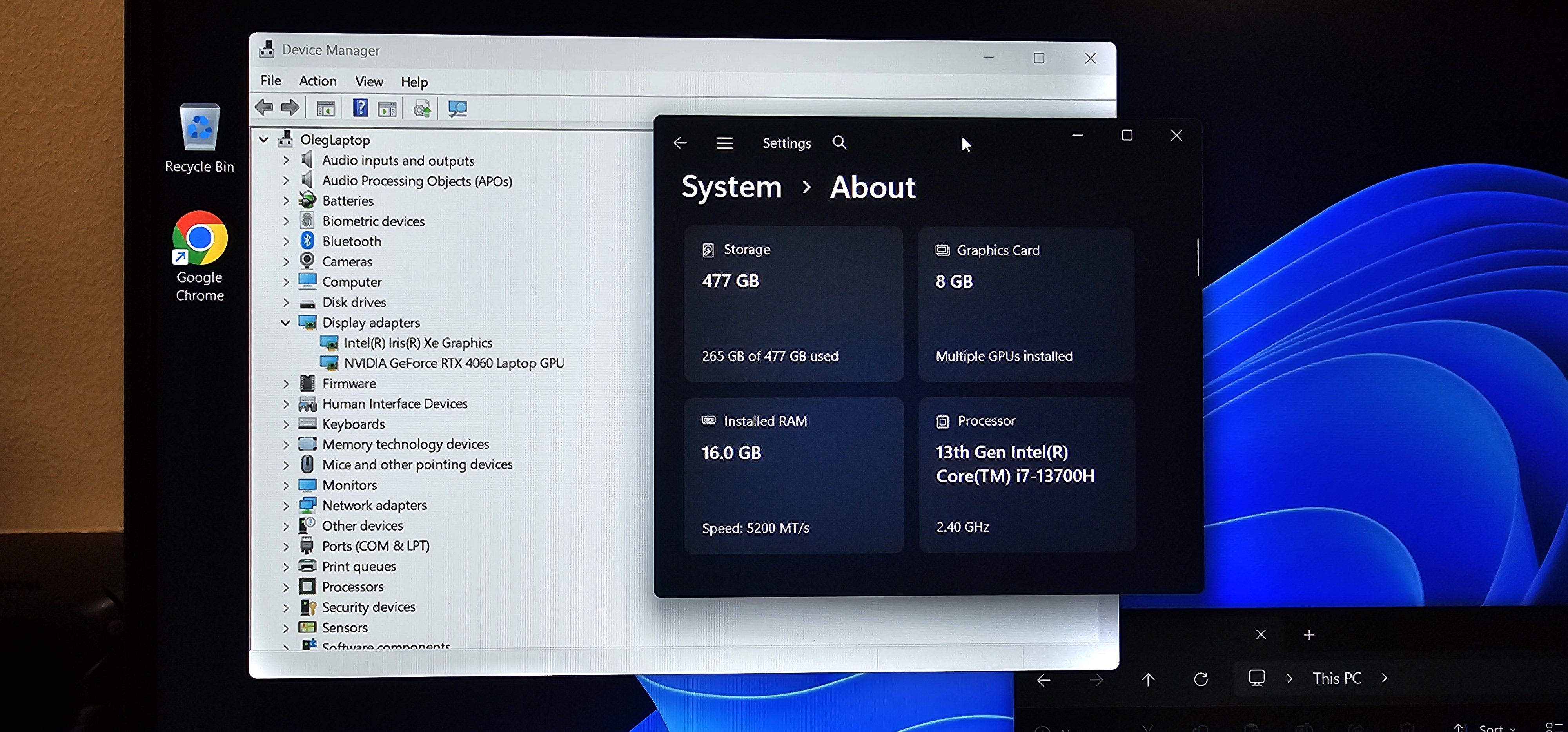Viewport: 1568px width, 732px height.
Task: Select the Recycle Bin desktop icon
Action: coord(200,138)
